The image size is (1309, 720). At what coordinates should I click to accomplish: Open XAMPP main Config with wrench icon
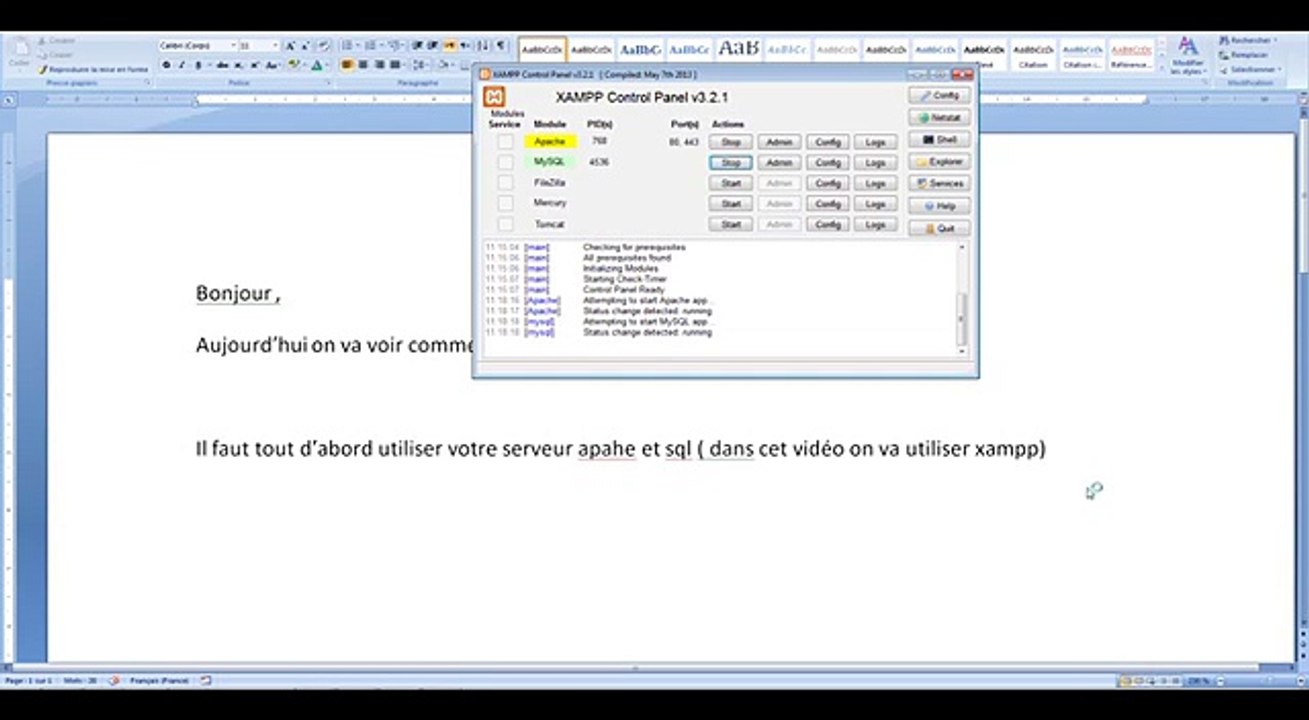[939, 95]
